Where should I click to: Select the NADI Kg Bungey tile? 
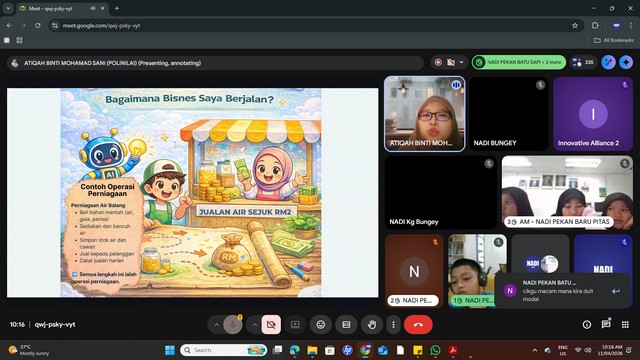441,192
